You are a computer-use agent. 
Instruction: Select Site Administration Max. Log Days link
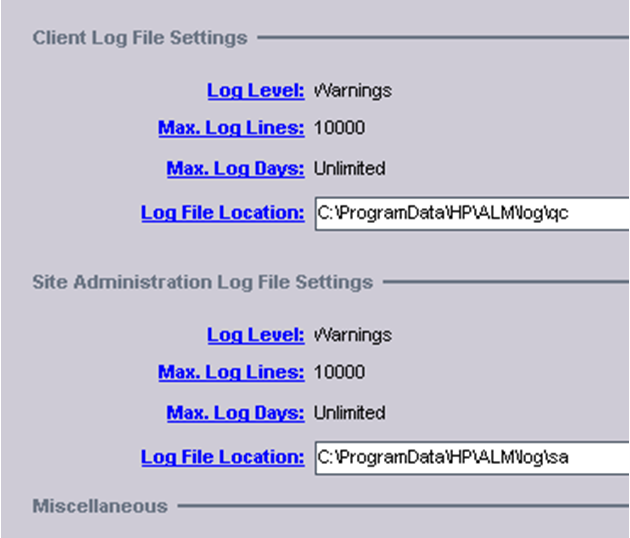pyautogui.click(x=235, y=413)
